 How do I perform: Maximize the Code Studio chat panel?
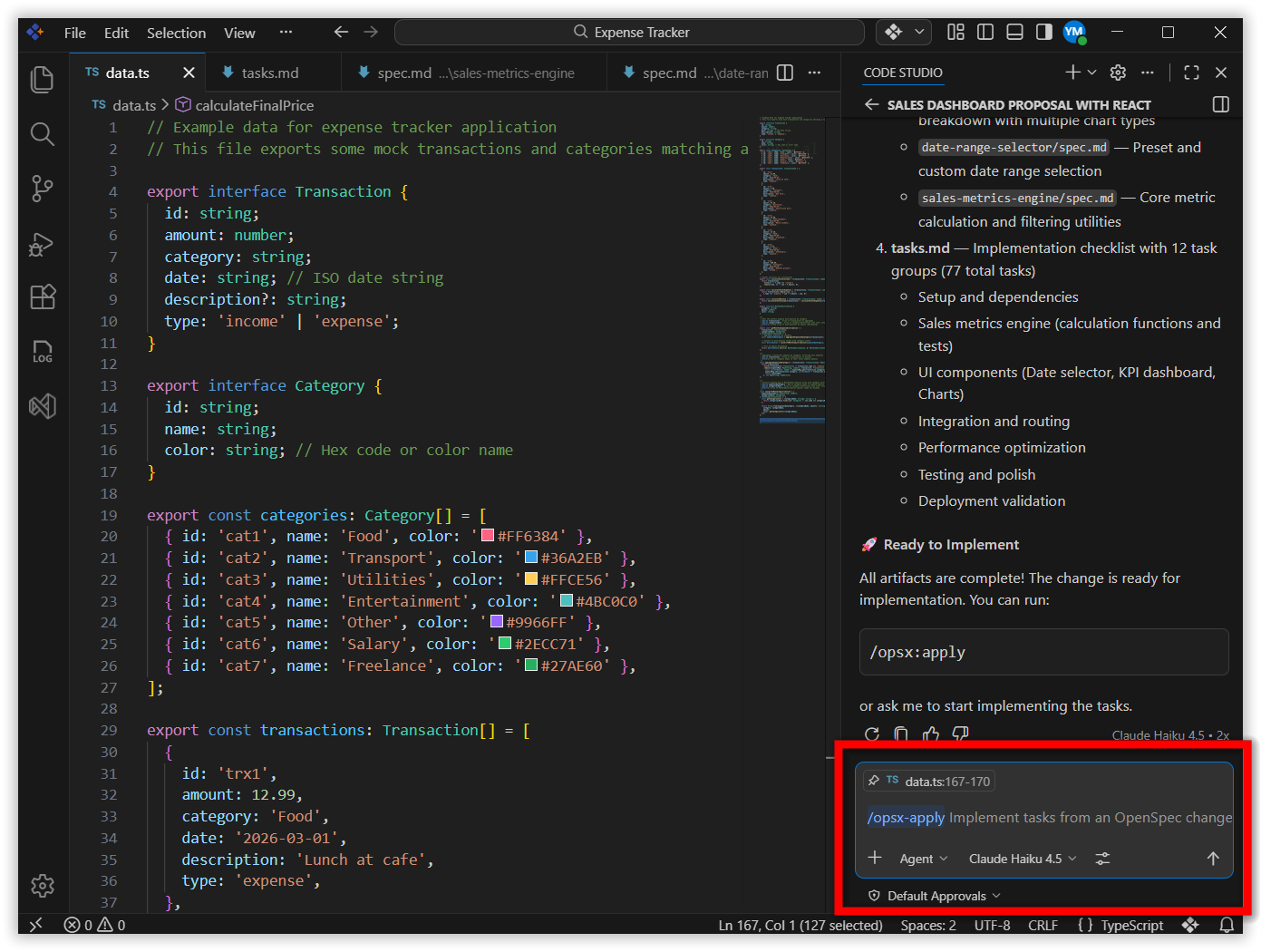click(1191, 73)
